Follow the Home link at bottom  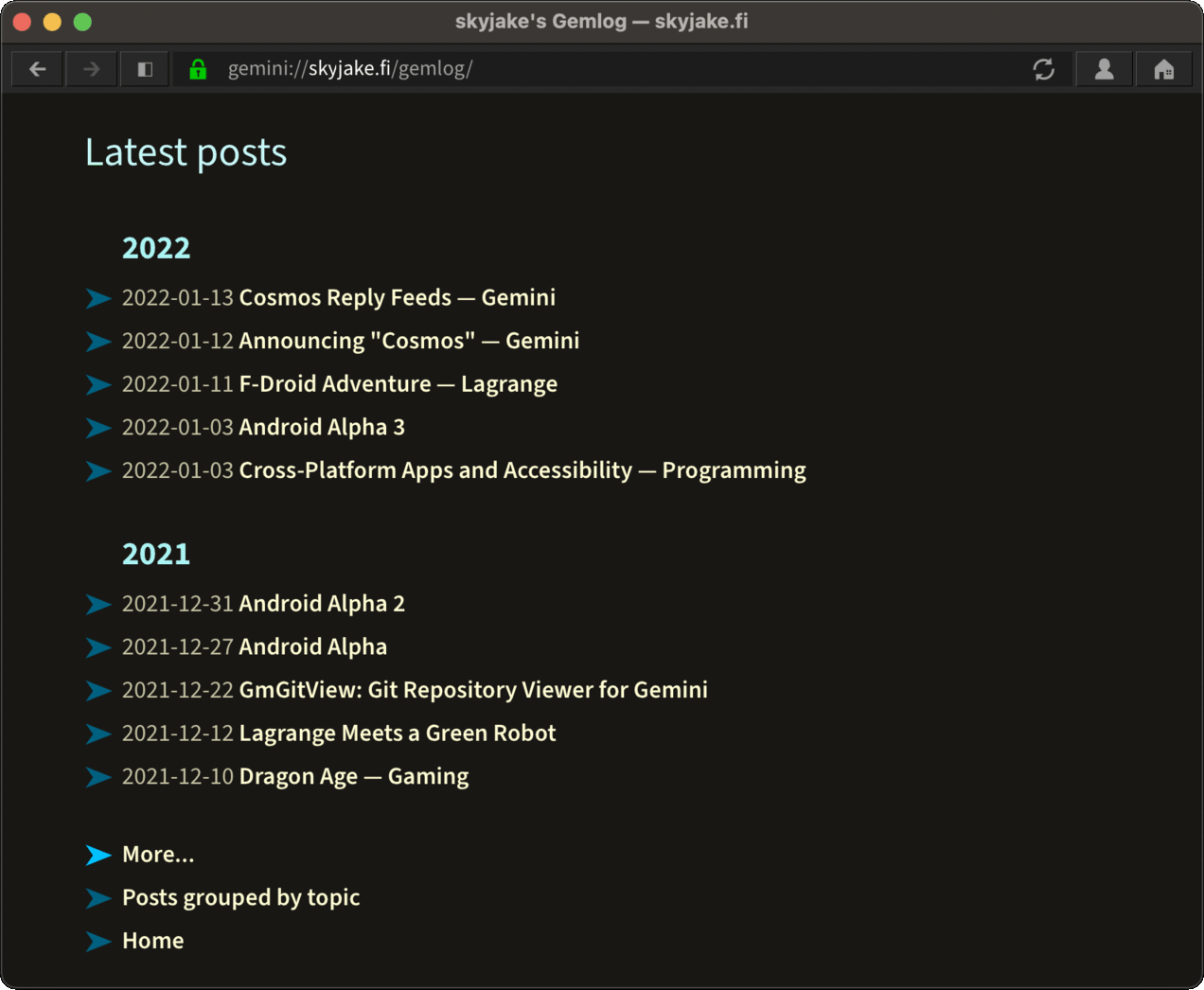pyautogui.click(x=153, y=941)
